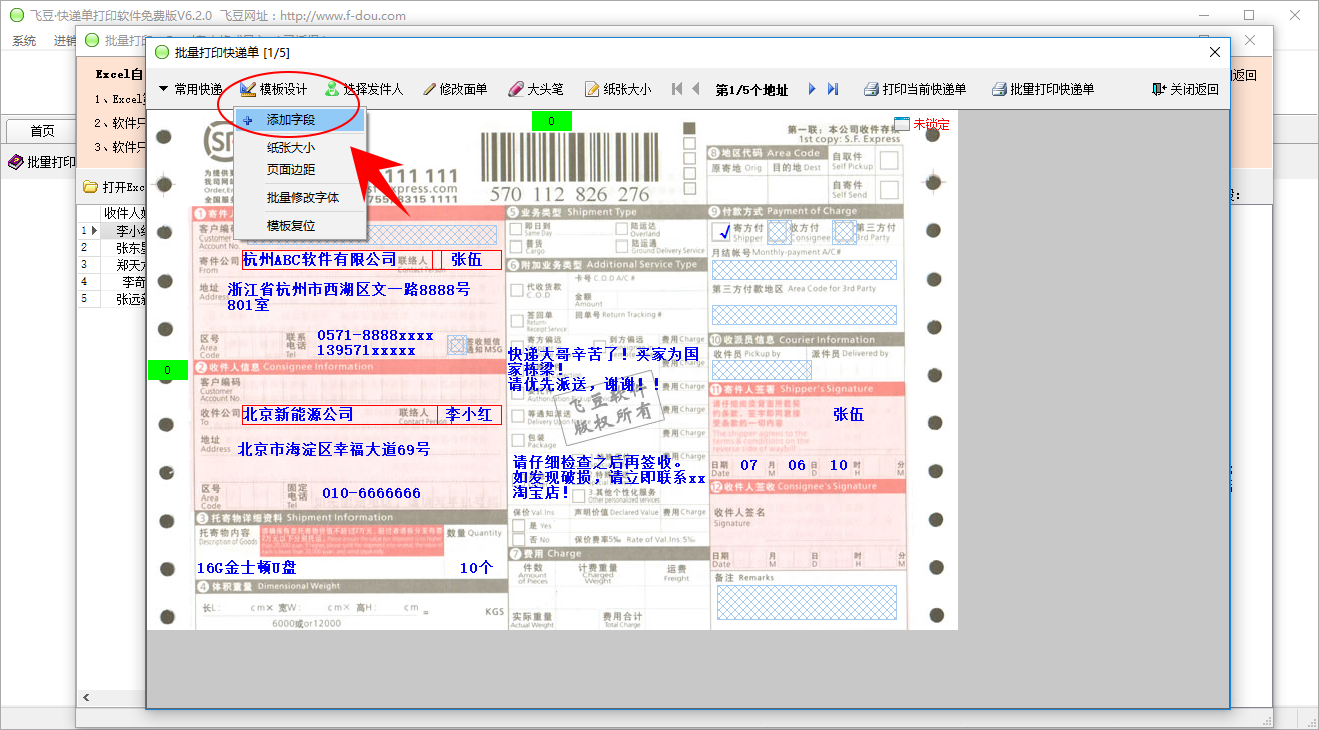Select the hatched 第三方付 field
Screen dimensions: 1319x730
(x=845, y=232)
